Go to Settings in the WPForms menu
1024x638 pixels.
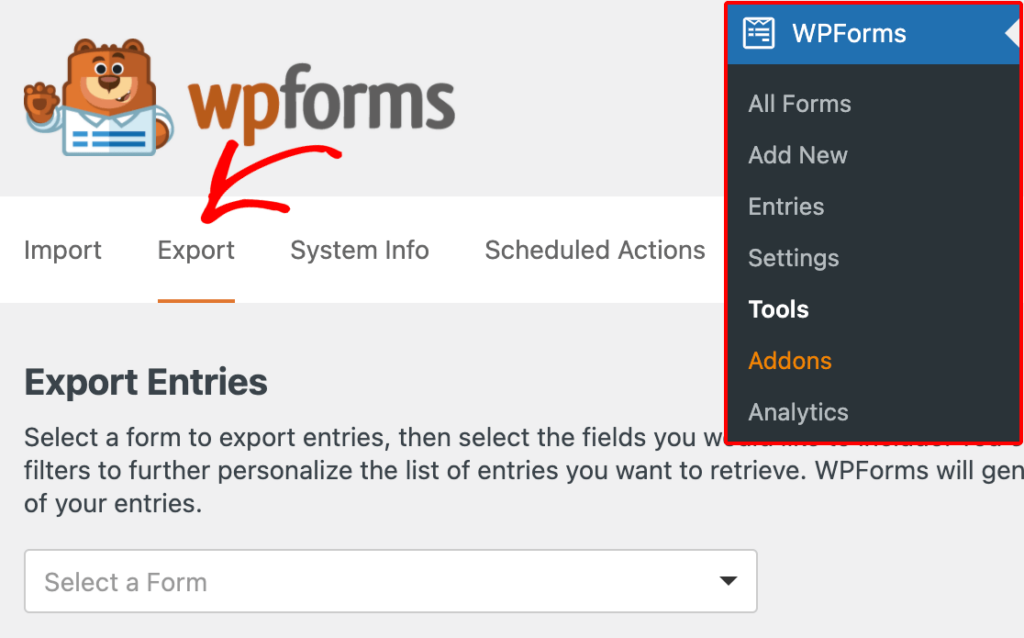coord(793,258)
